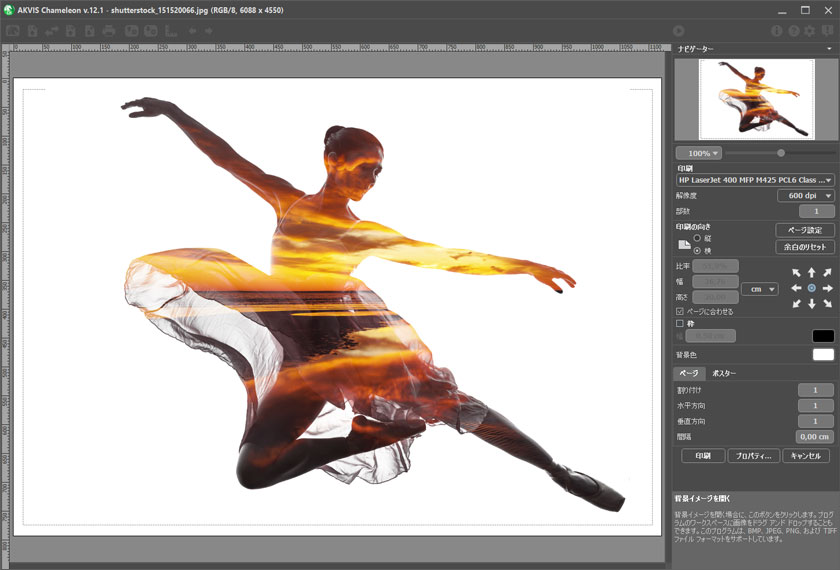Expand the ナビゲーター panel menu arrow

(x=829, y=49)
